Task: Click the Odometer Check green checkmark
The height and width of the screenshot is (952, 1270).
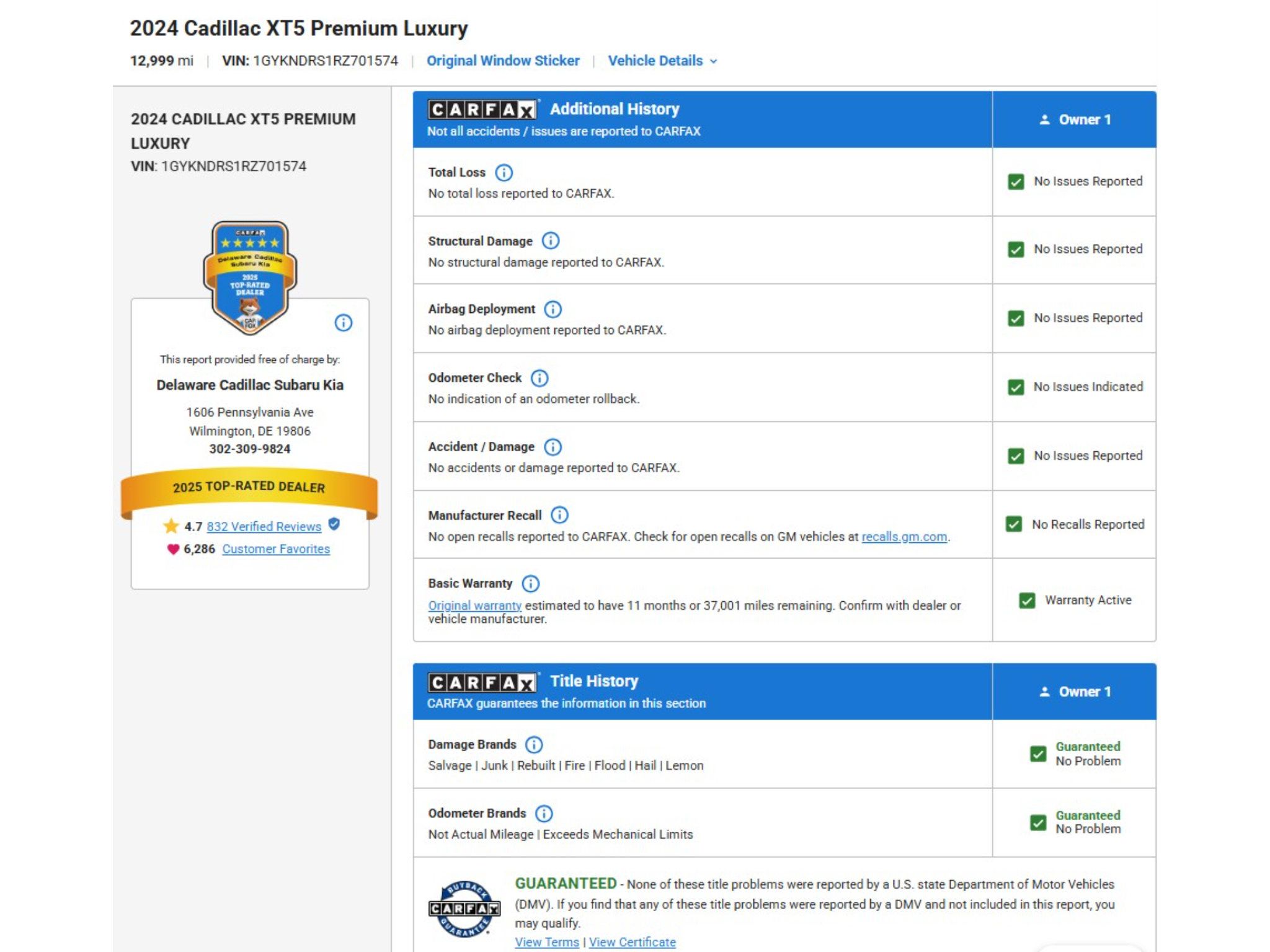Action: tap(1016, 387)
